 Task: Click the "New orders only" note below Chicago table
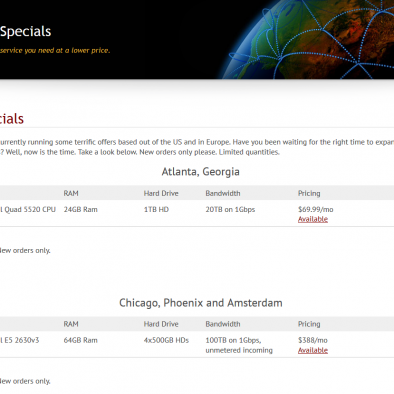coord(25,381)
